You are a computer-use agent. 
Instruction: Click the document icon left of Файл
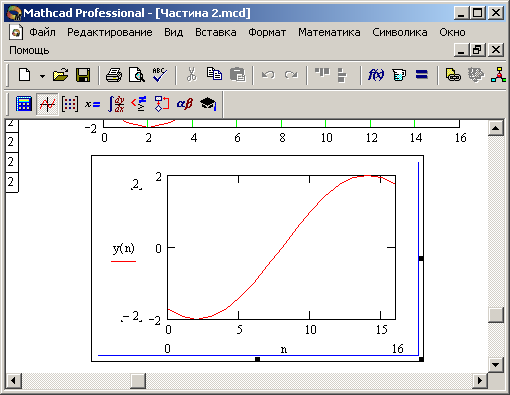(x=16, y=32)
